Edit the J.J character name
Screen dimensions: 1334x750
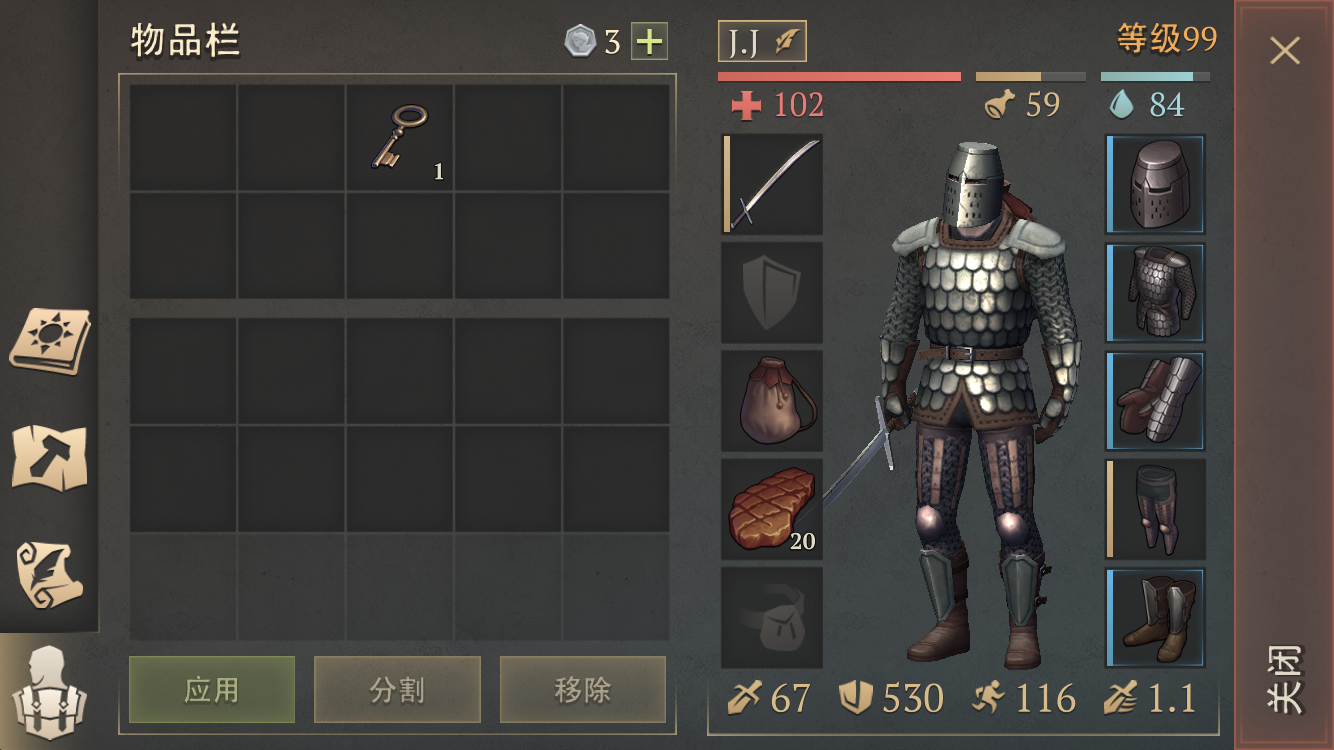762,42
